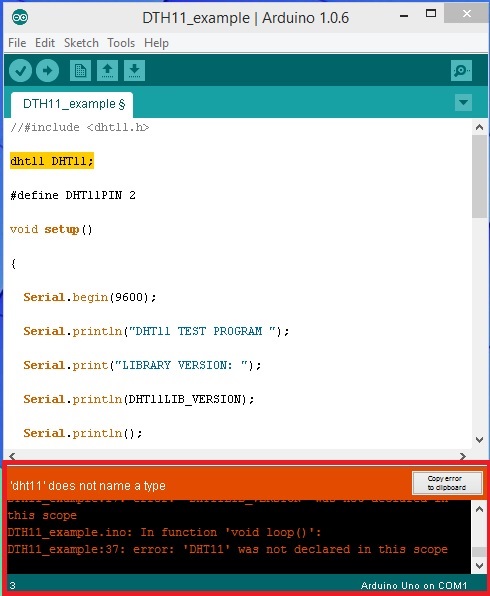Click the console scrollbar up arrow
Image resolution: width=490 pixels, height=596 pixels.
tap(479, 509)
